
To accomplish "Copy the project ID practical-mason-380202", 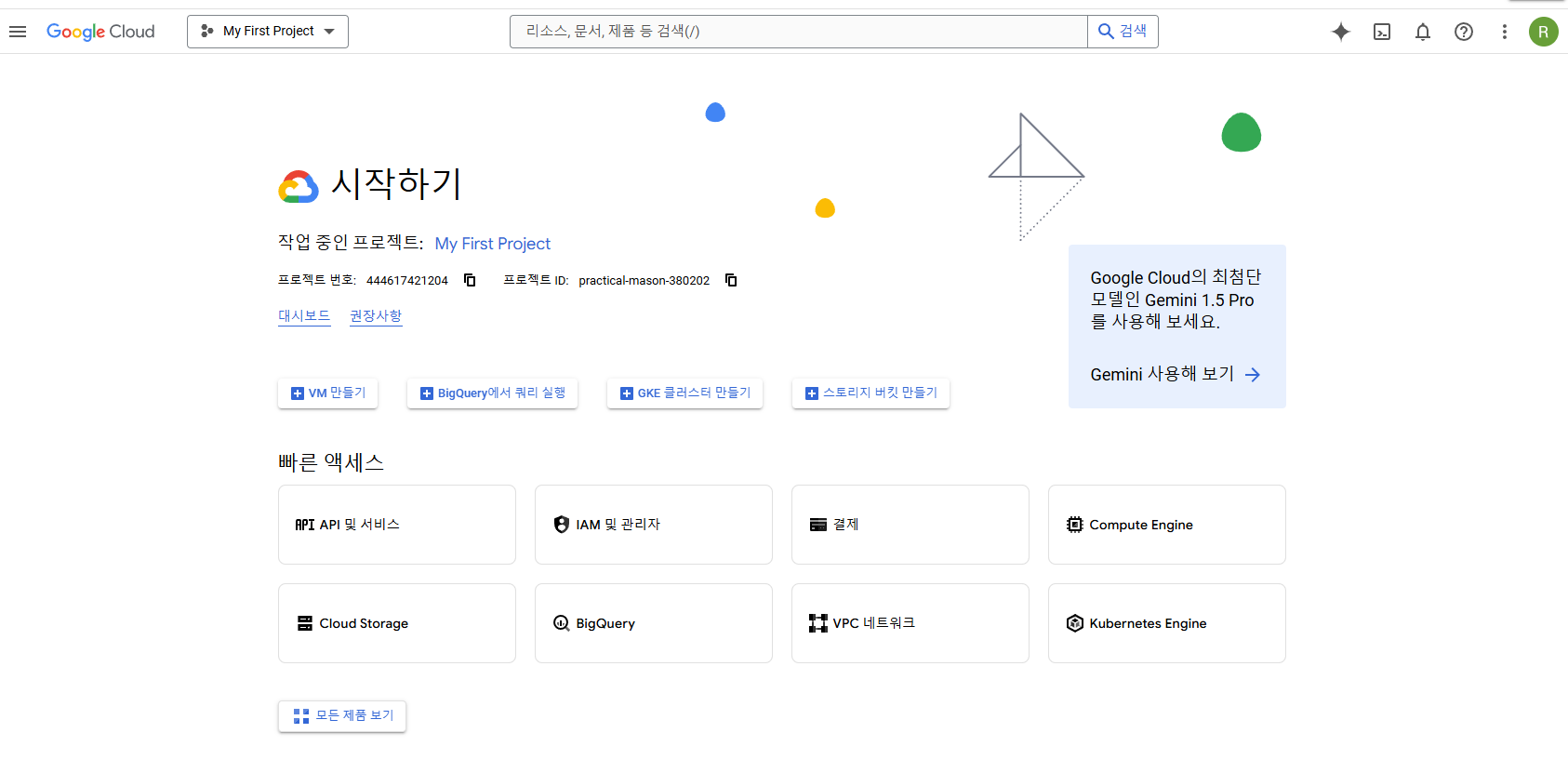I will [731, 280].
